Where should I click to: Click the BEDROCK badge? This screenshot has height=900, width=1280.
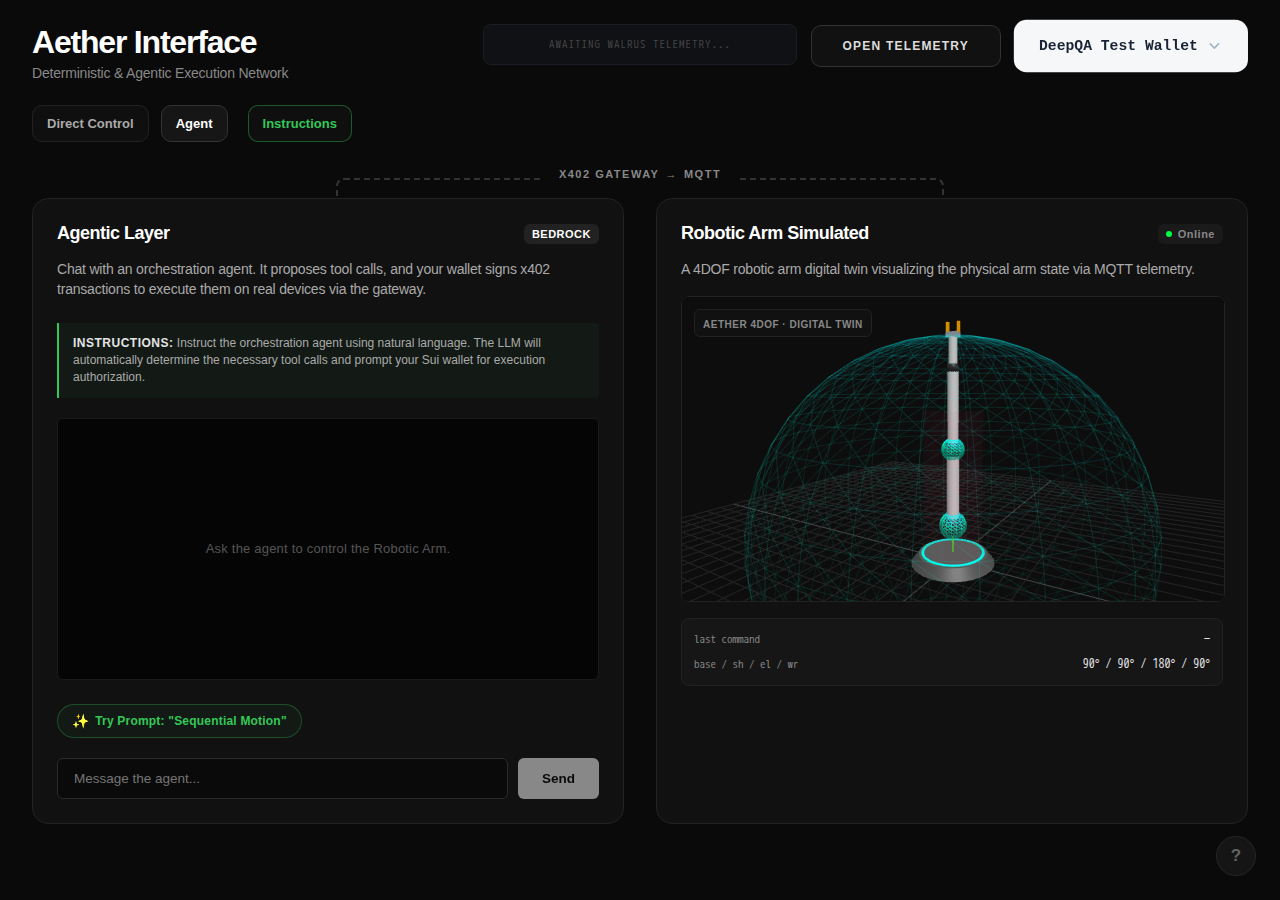coord(561,234)
